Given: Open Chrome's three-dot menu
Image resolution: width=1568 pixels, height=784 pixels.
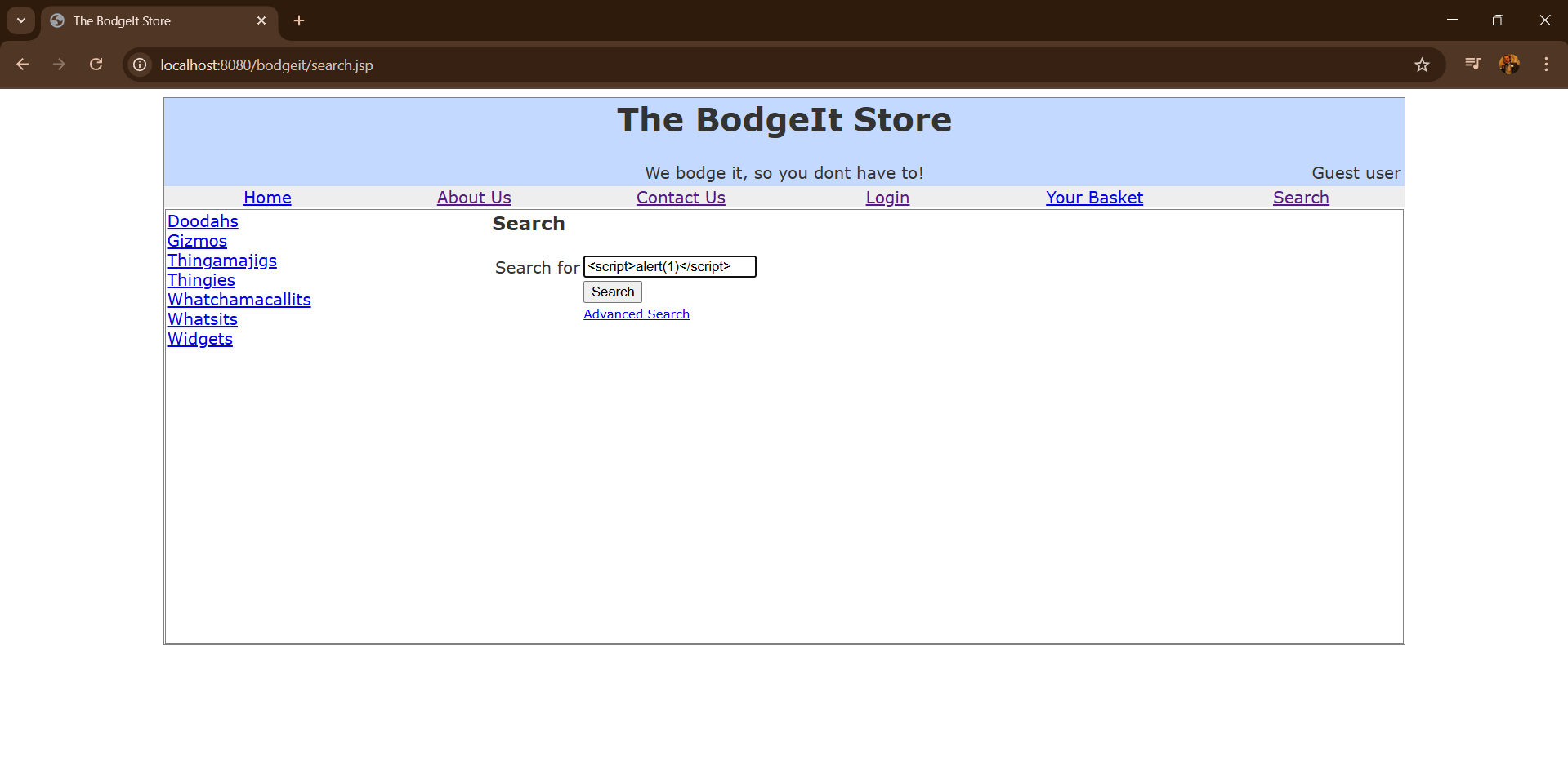Looking at the screenshot, I should pos(1546,65).
